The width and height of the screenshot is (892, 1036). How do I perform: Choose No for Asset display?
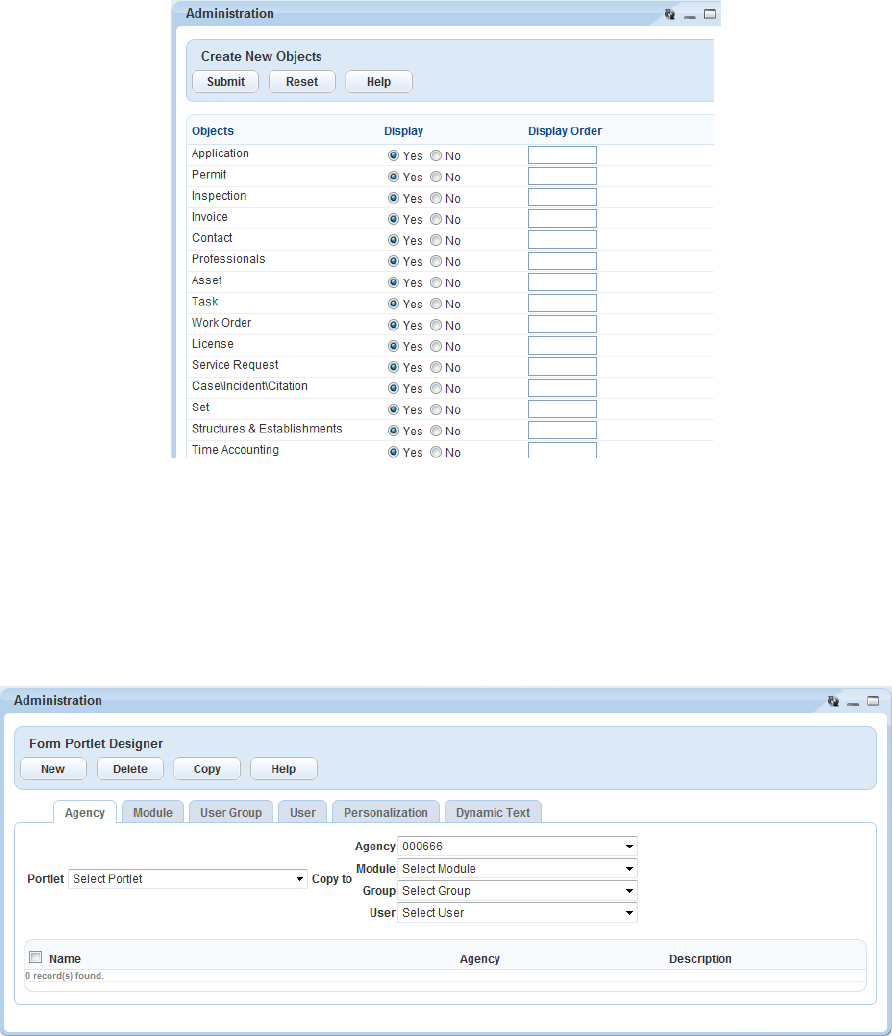(x=435, y=282)
